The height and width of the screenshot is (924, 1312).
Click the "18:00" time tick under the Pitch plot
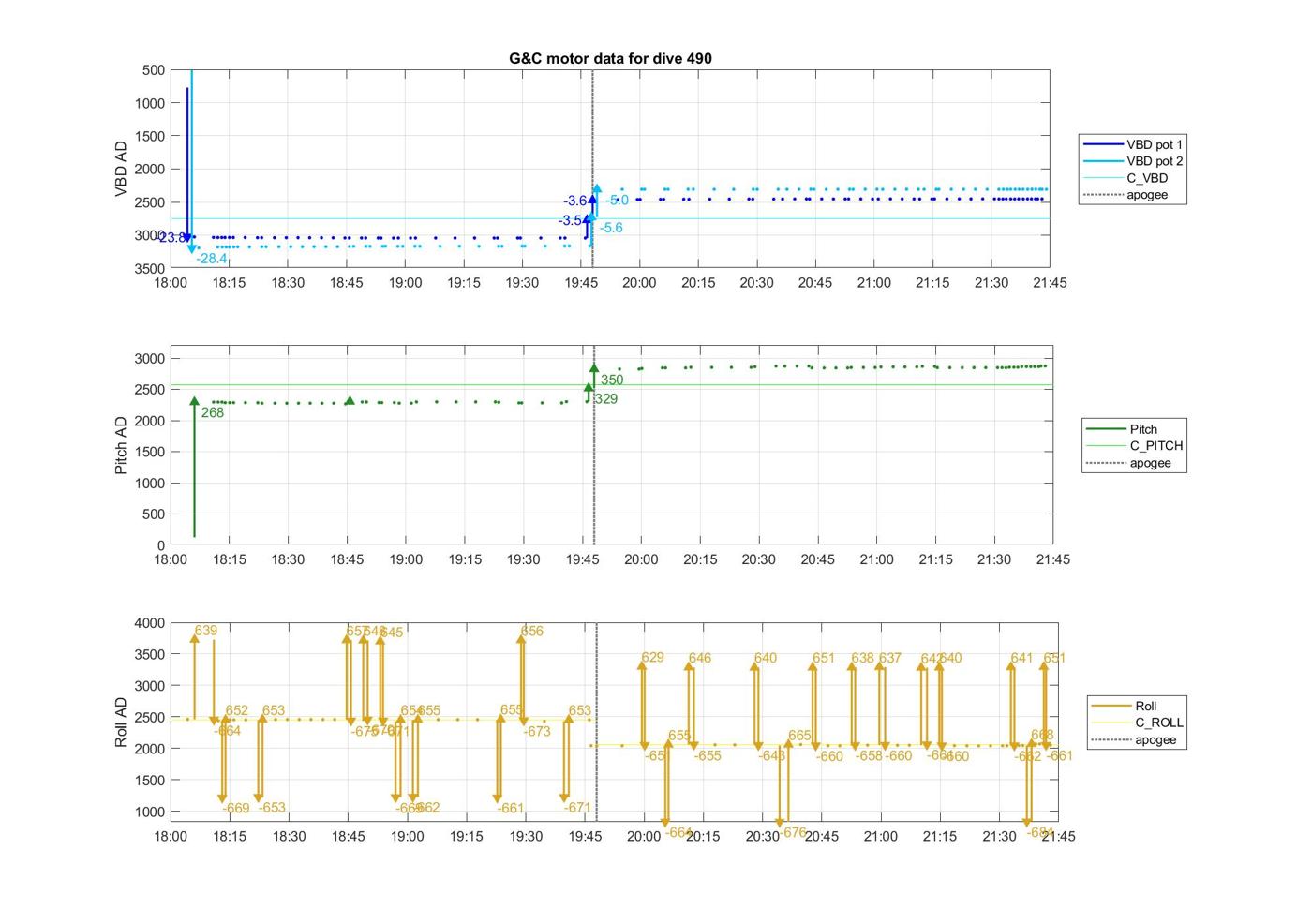click(171, 559)
